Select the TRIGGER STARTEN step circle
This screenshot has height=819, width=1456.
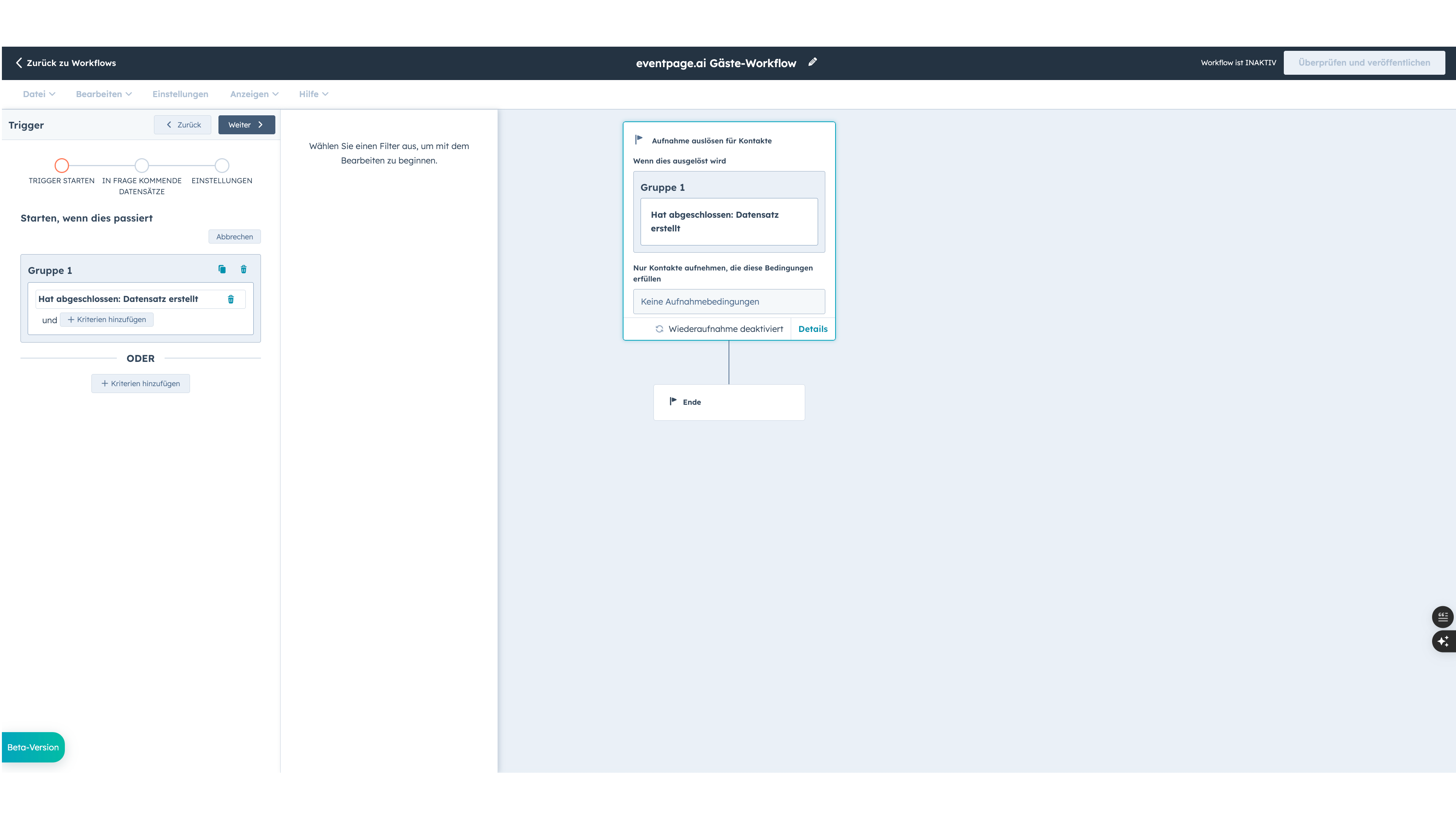(61, 166)
